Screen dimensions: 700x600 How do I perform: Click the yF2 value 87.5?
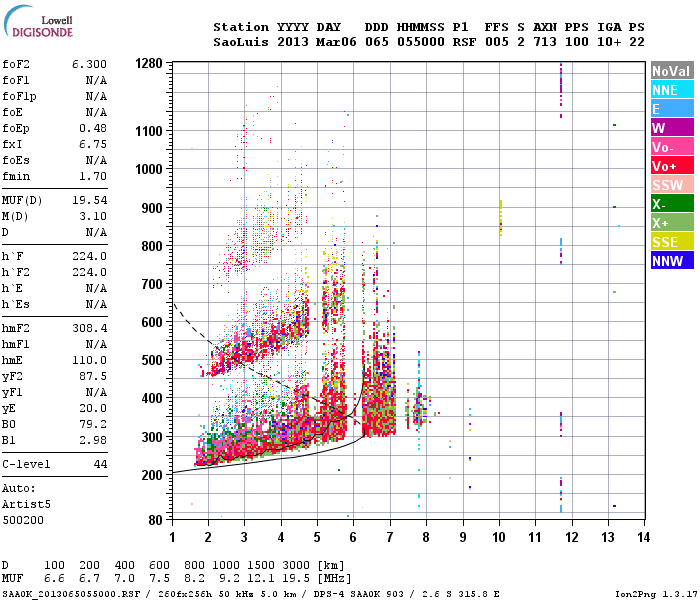coord(93,376)
